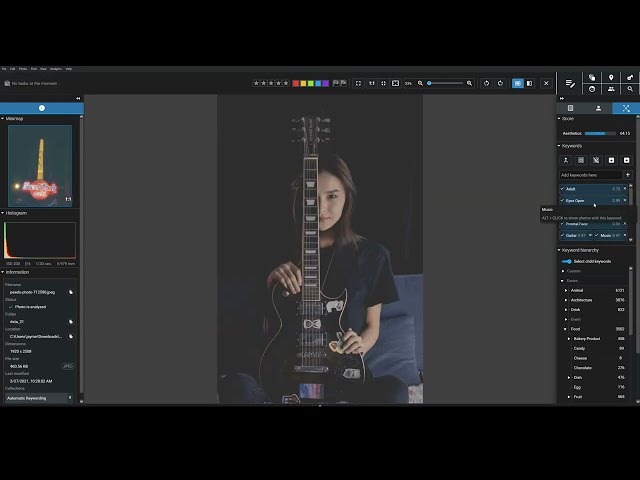Click the zoom slider track
Viewport: 640px width, 480px height.
(x=445, y=83)
